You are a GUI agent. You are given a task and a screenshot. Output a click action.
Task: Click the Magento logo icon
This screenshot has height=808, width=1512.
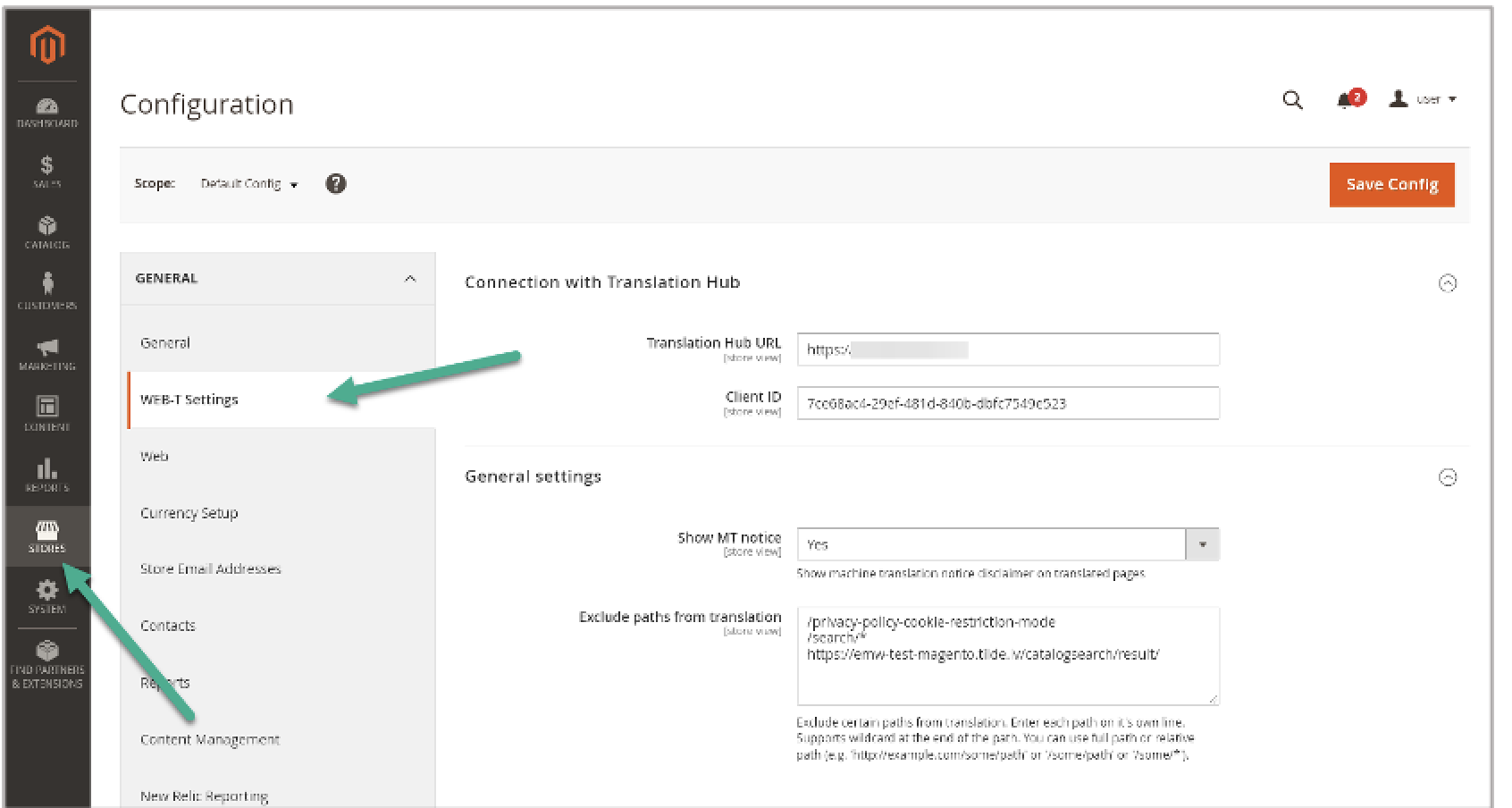[x=47, y=45]
